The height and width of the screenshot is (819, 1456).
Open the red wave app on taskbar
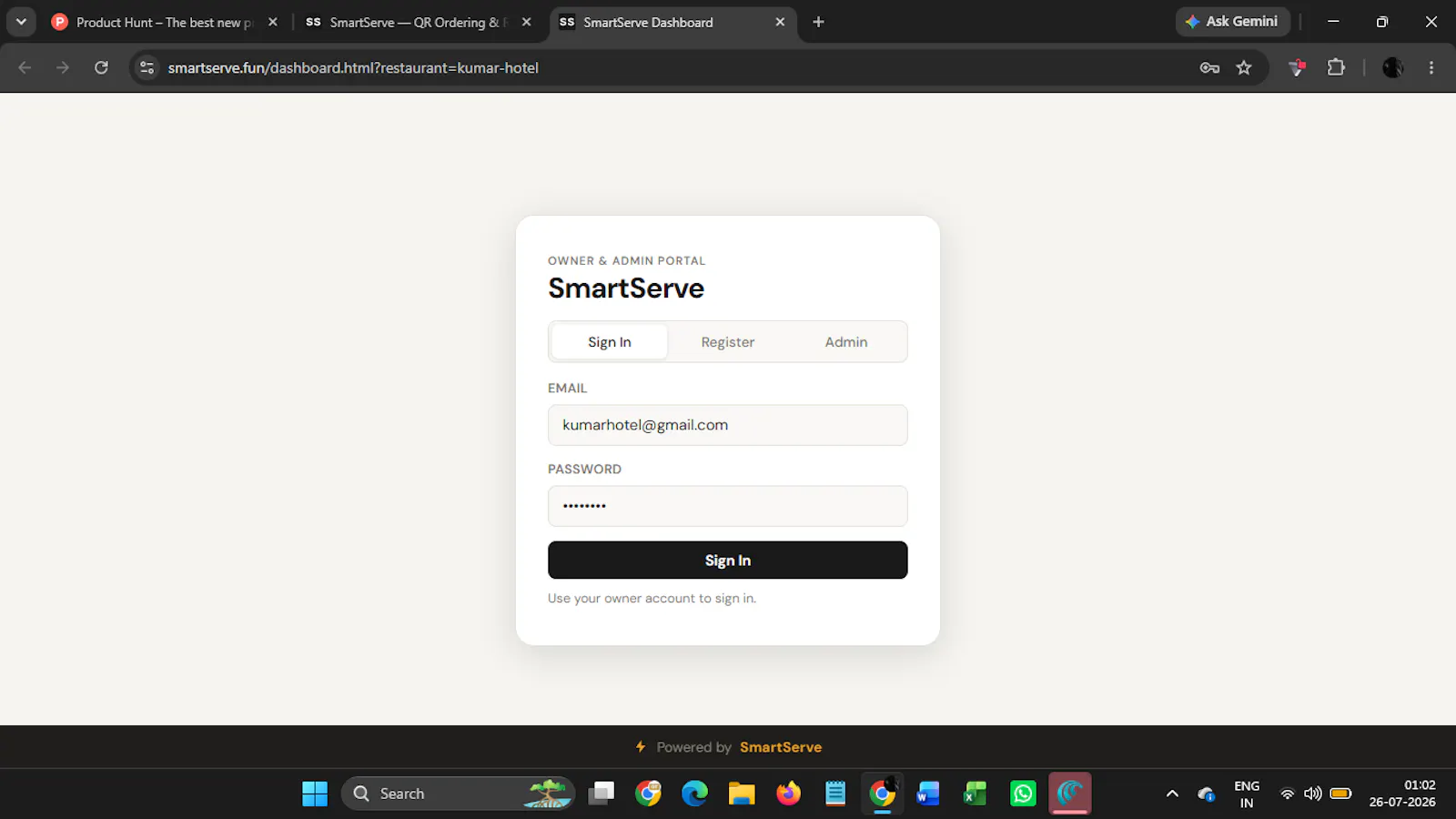point(1070,794)
